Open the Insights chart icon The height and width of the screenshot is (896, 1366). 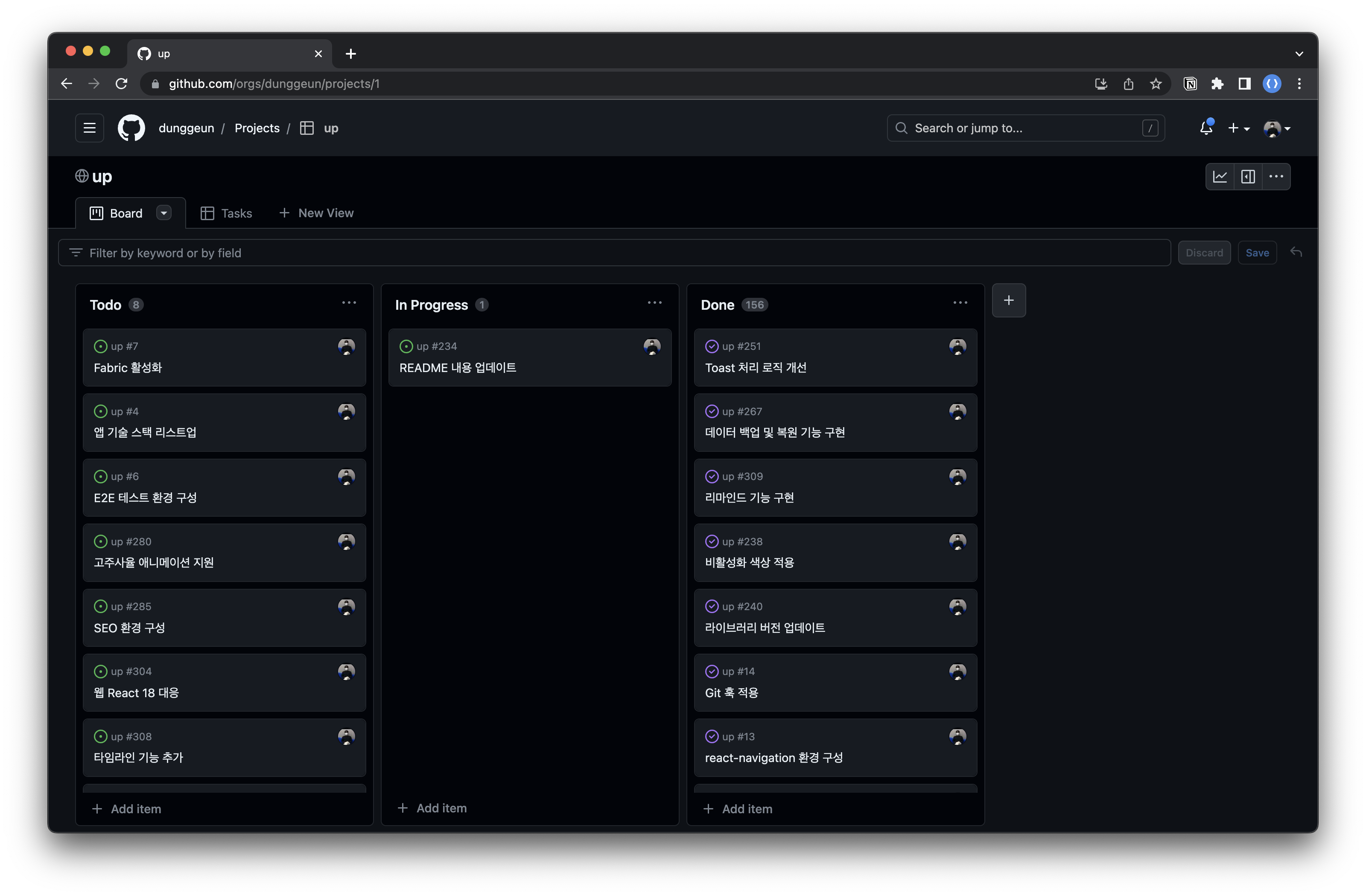(x=1220, y=177)
